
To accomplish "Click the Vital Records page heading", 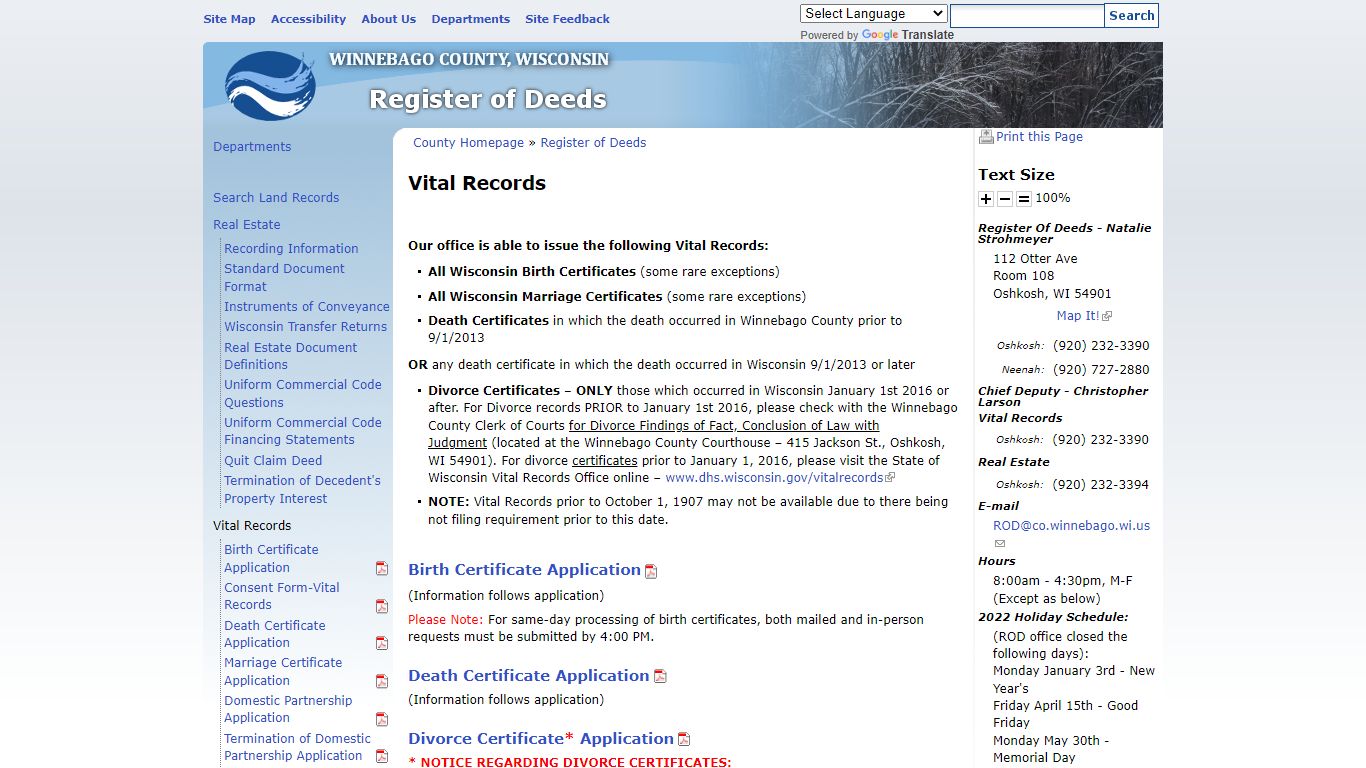I will coord(477,183).
